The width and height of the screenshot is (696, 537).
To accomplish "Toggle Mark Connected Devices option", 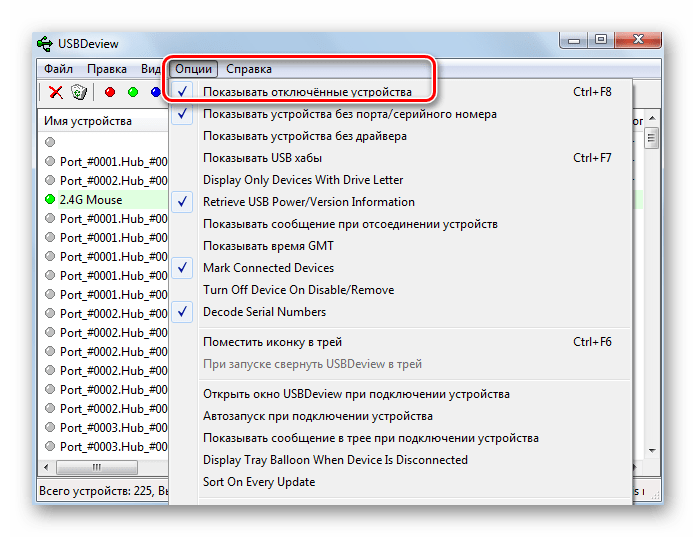I will point(400,268).
